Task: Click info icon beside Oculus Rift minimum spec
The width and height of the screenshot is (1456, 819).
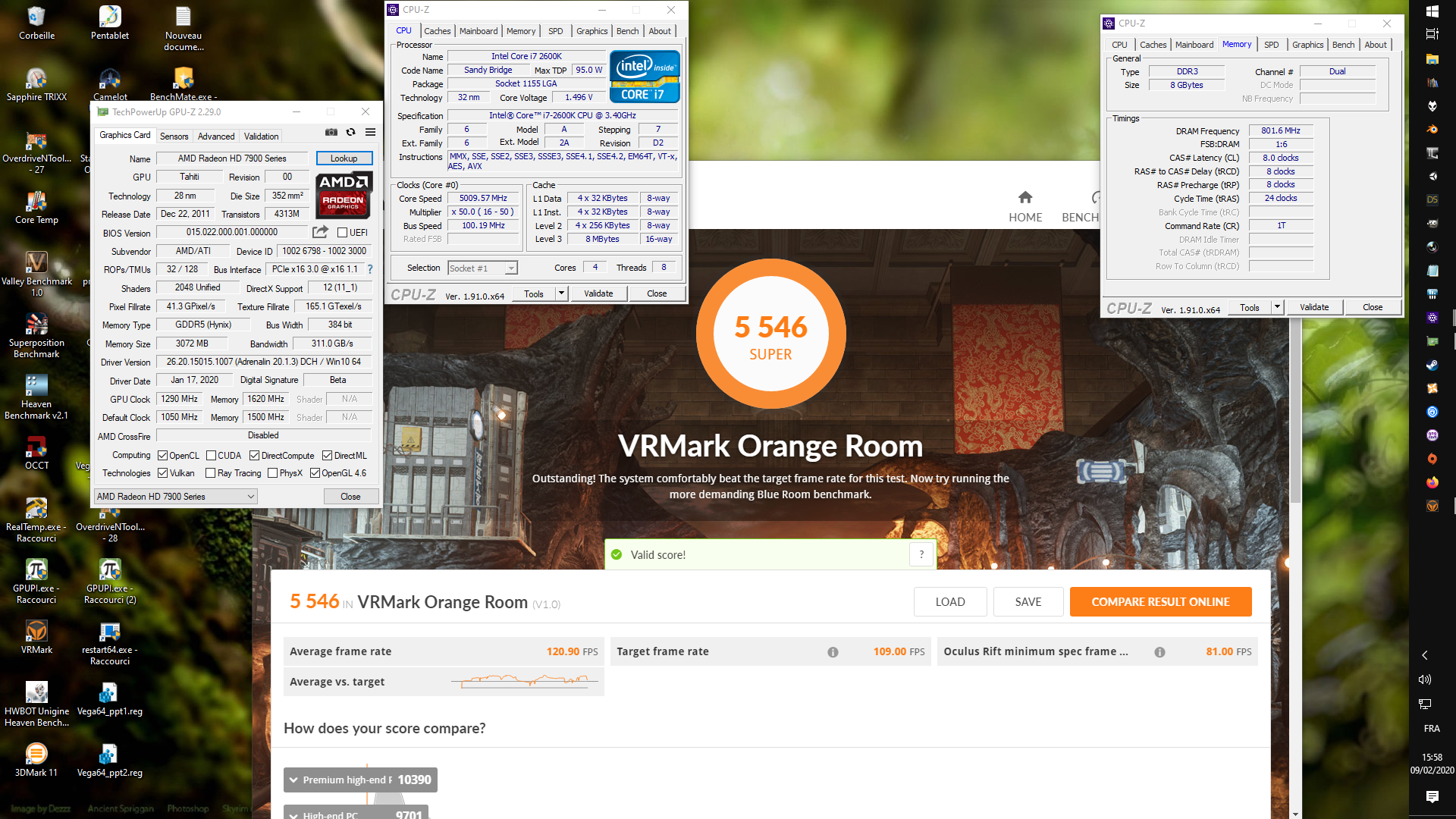Action: [x=1159, y=652]
